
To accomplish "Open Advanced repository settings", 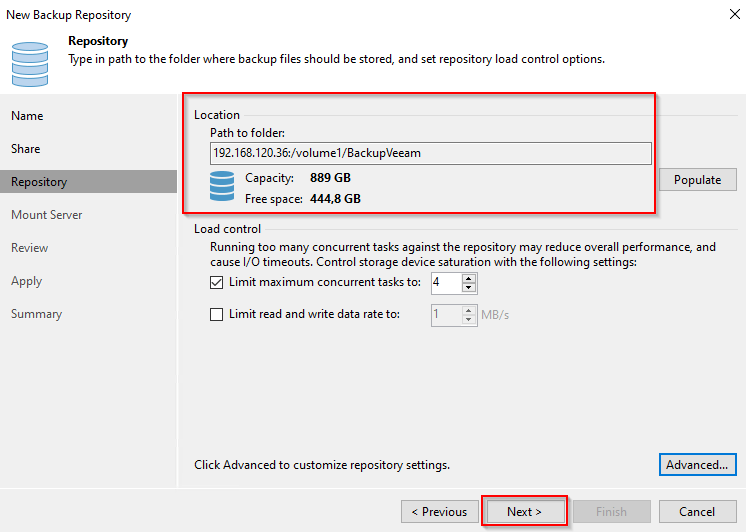I will click(x=697, y=465).
